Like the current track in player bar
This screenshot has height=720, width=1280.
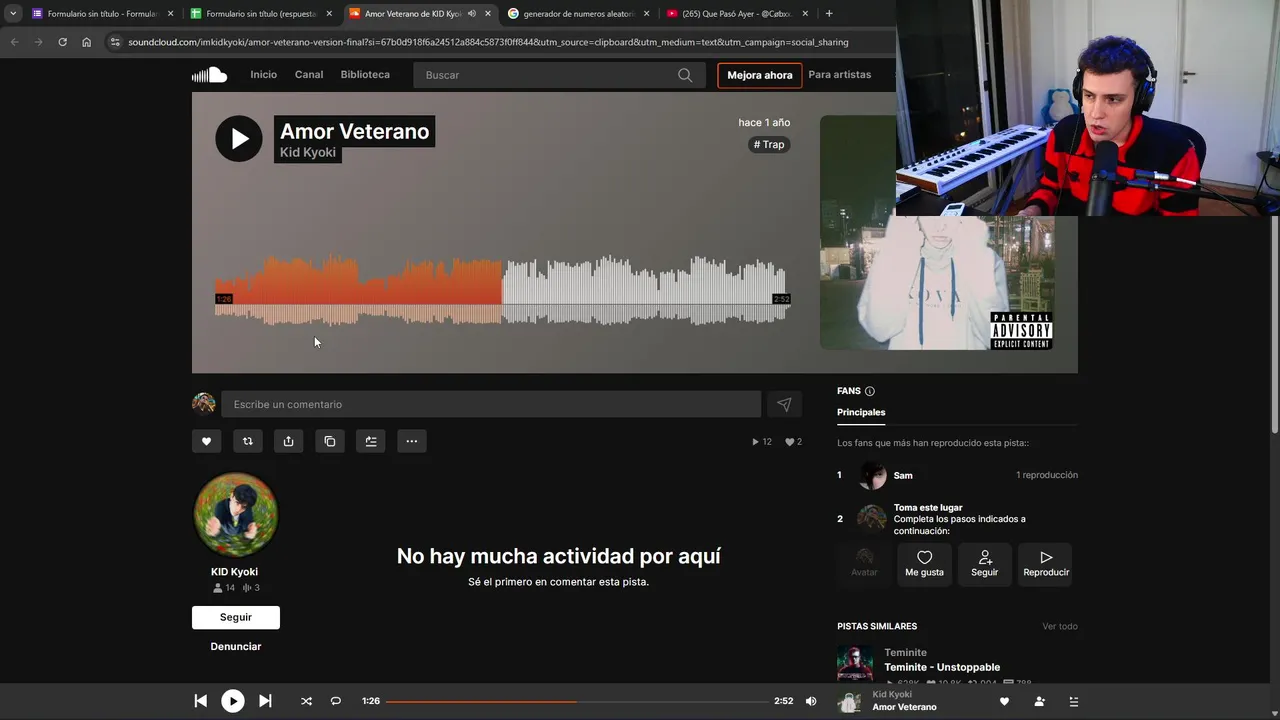coord(1005,701)
